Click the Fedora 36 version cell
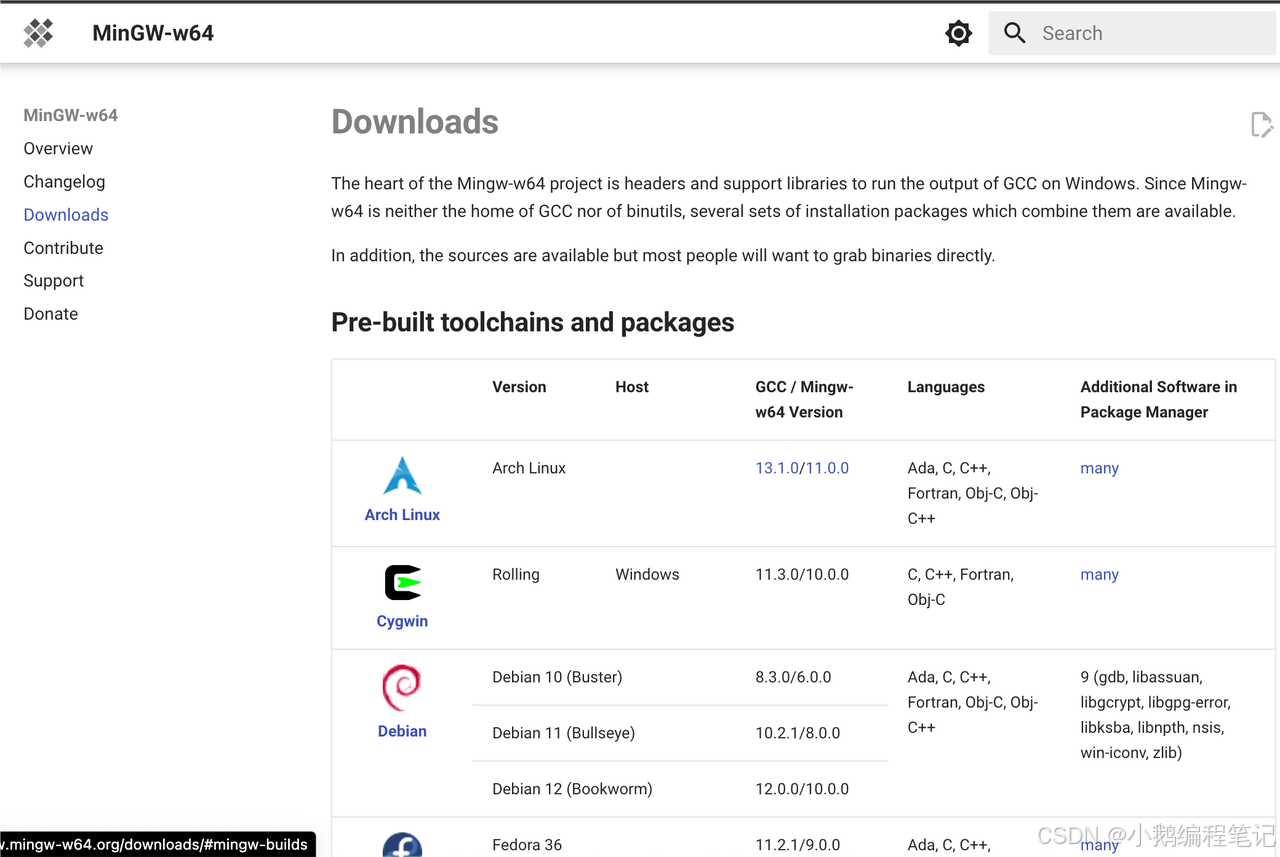 tap(527, 845)
